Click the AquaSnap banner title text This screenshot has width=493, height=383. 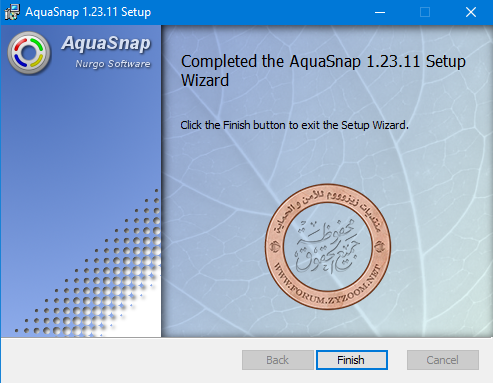pos(106,44)
